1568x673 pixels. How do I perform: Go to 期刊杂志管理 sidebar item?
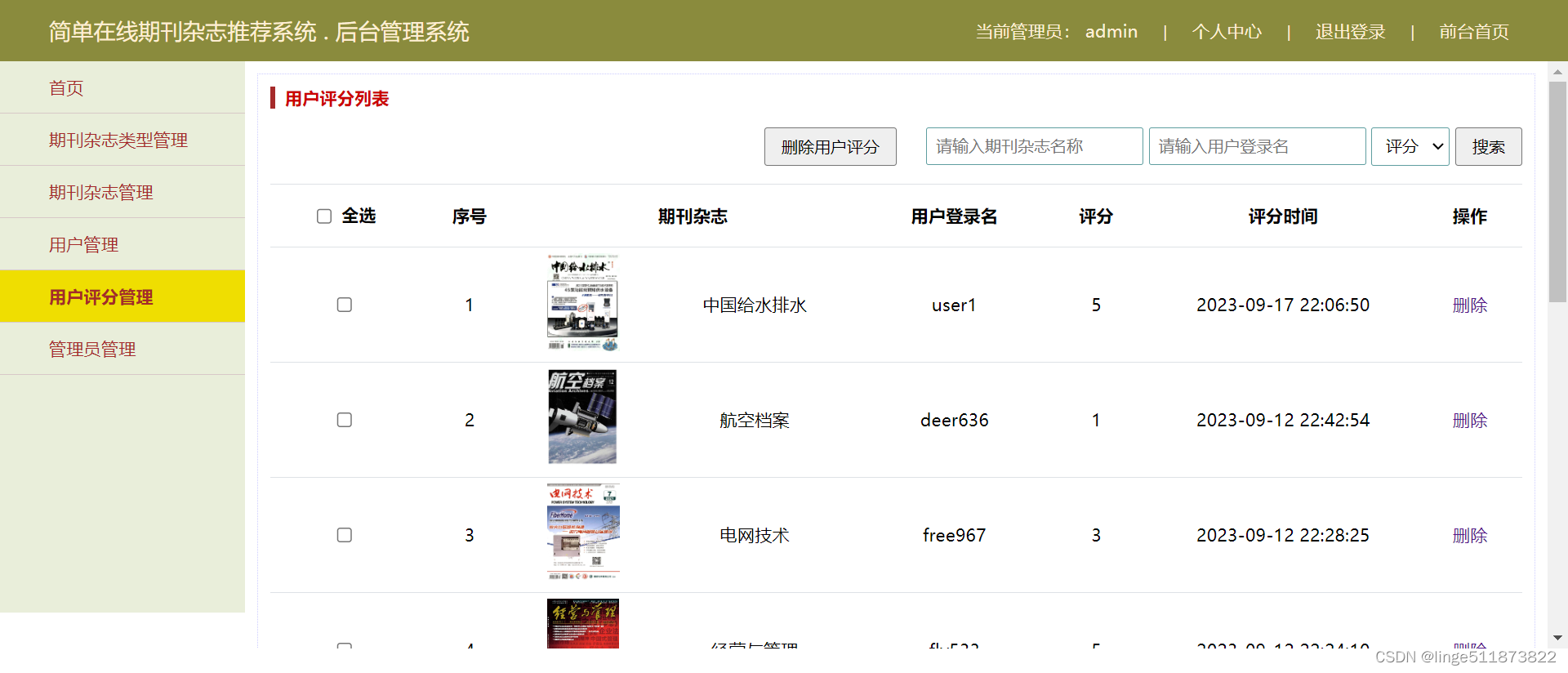coord(122,192)
